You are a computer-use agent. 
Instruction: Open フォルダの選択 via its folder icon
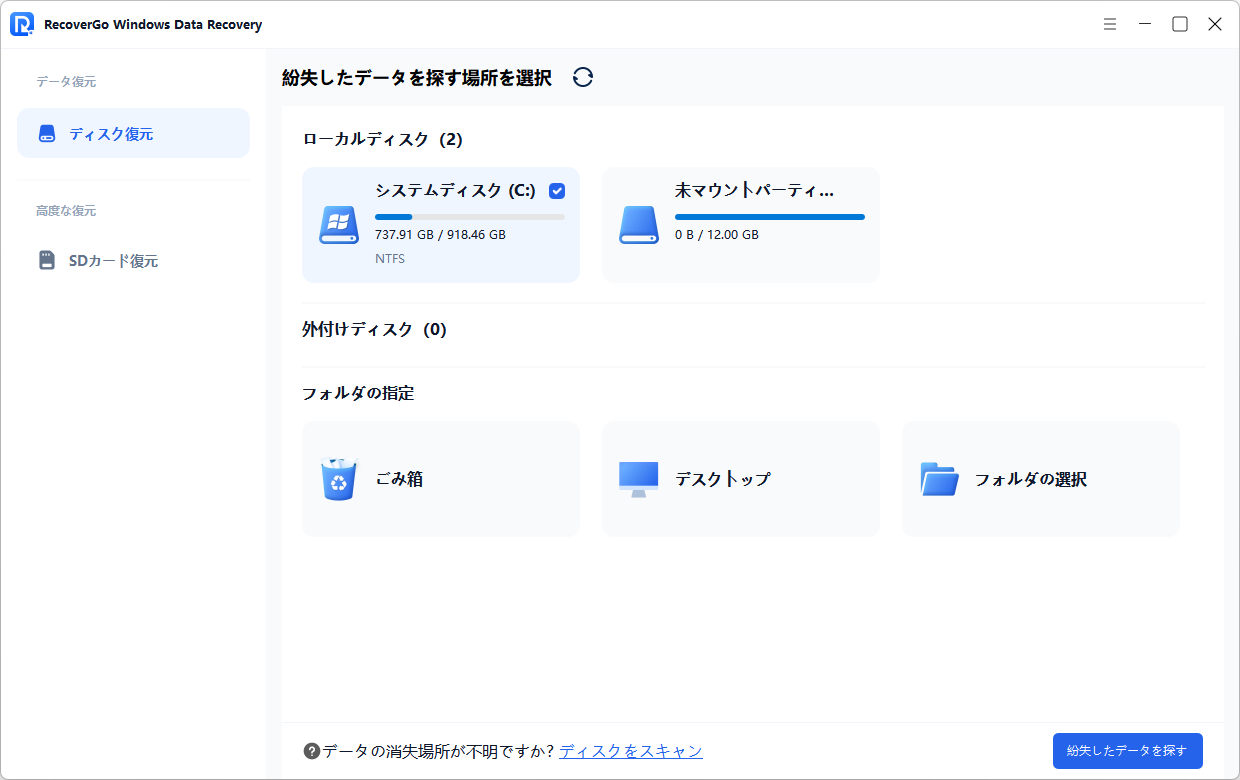click(938, 478)
